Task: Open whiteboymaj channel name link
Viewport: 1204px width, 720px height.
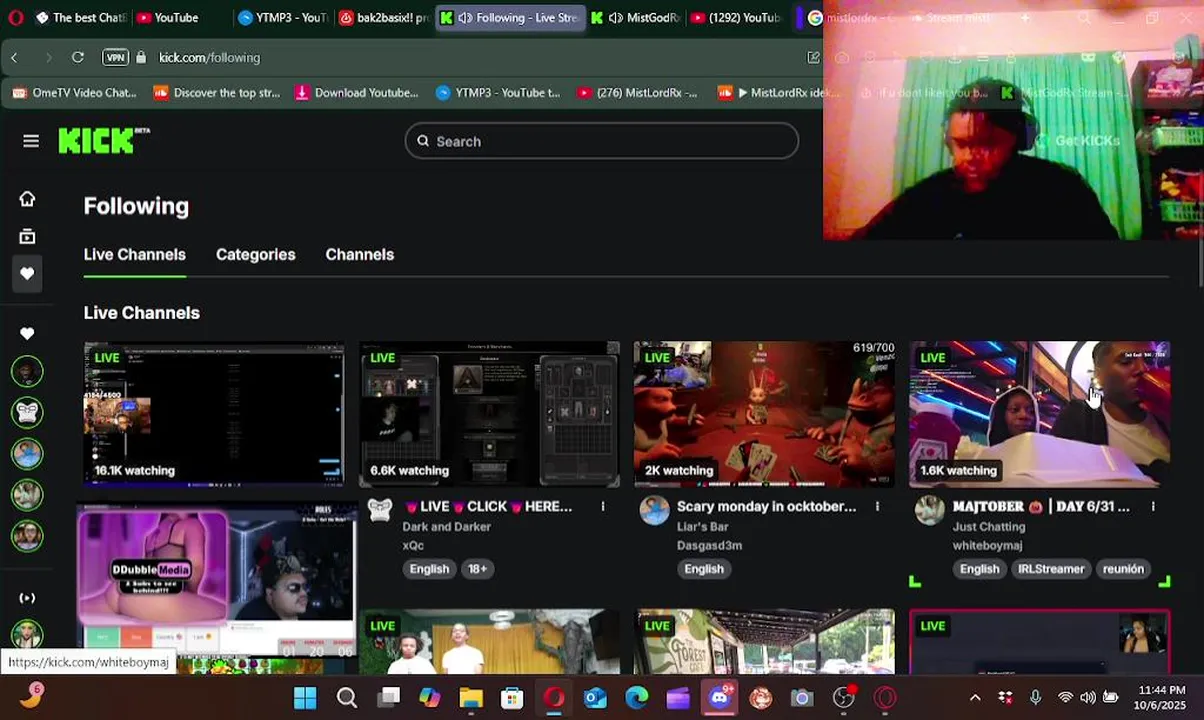Action: click(x=987, y=546)
